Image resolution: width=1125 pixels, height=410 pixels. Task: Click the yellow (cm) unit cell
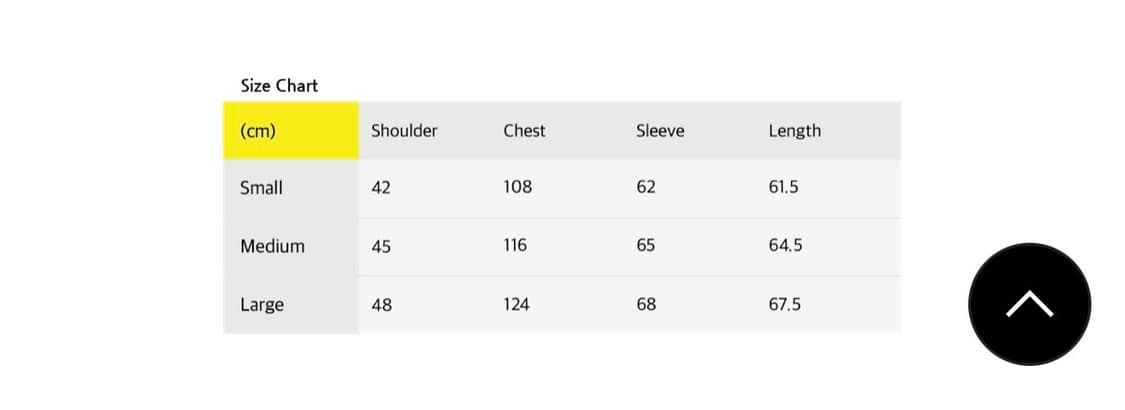click(x=258, y=131)
